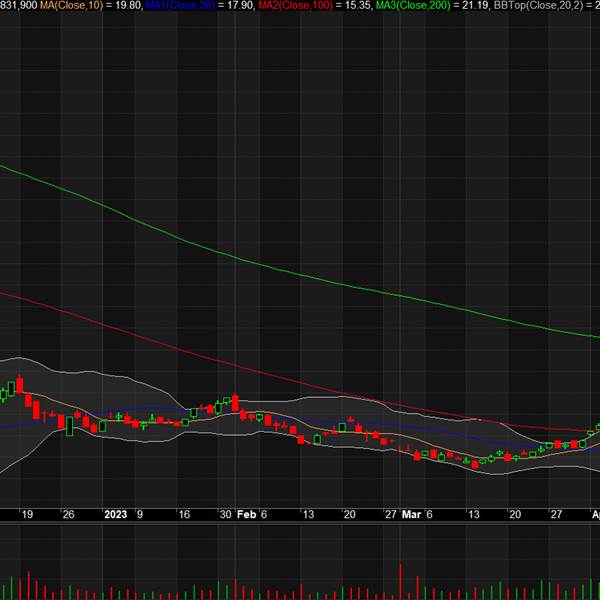Select the Mar month label on date axis

pyautogui.click(x=411, y=514)
